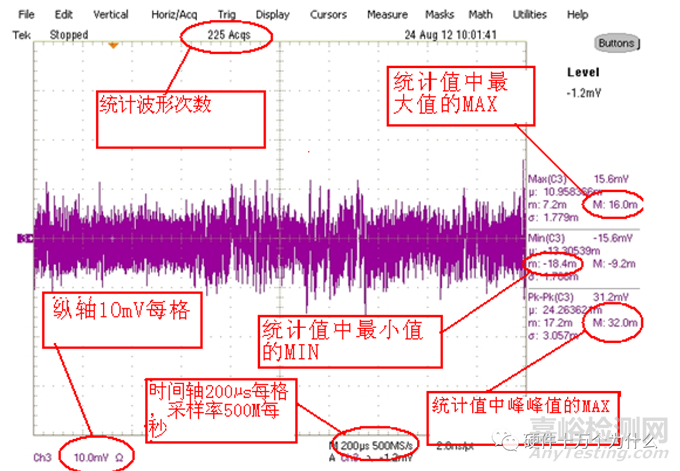
Task: Open the Utilities menu
Action: (x=529, y=16)
